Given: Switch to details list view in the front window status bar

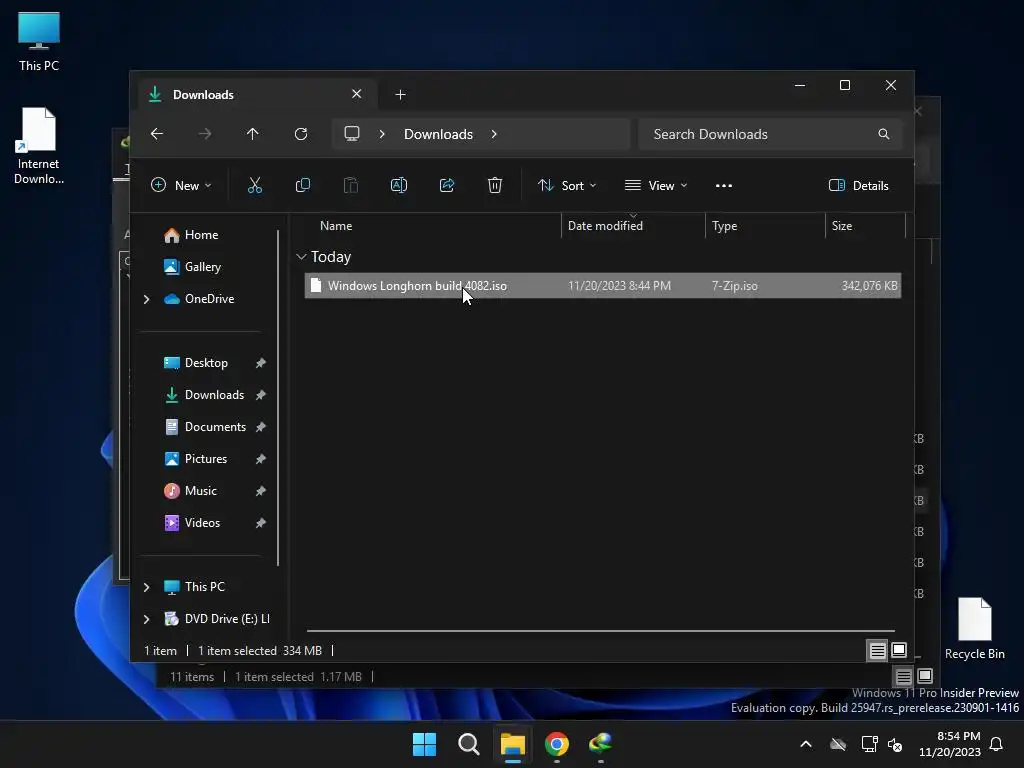Looking at the screenshot, I should pyautogui.click(x=877, y=650).
